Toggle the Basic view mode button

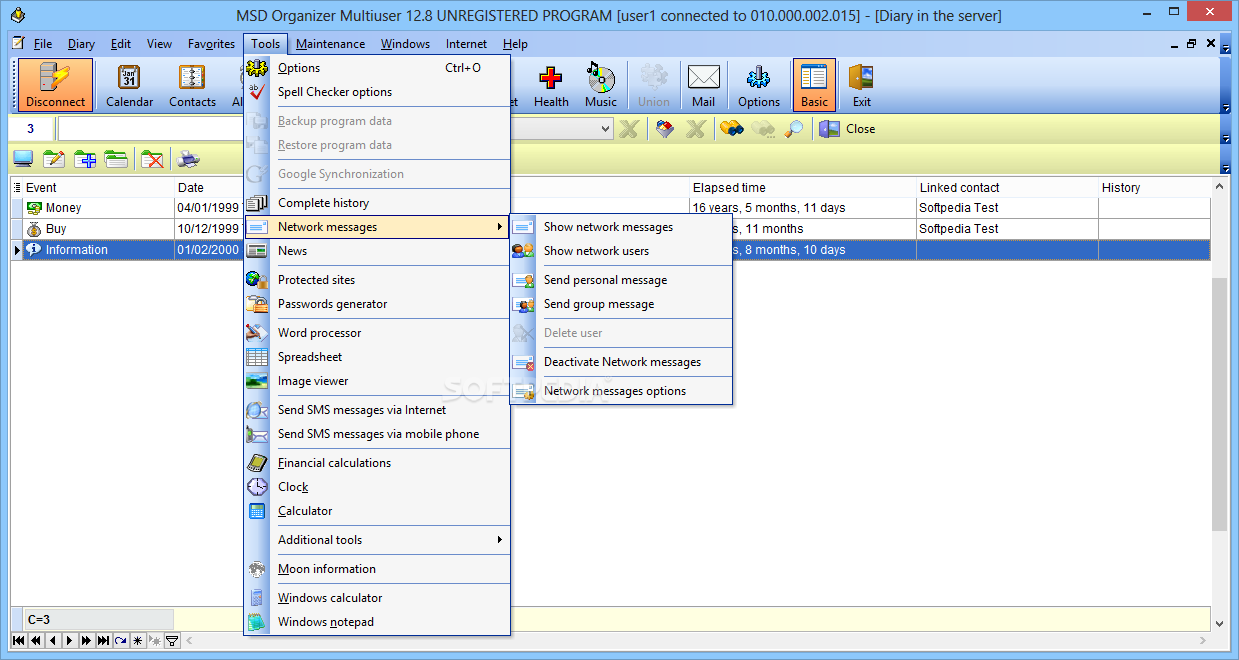tap(814, 85)
